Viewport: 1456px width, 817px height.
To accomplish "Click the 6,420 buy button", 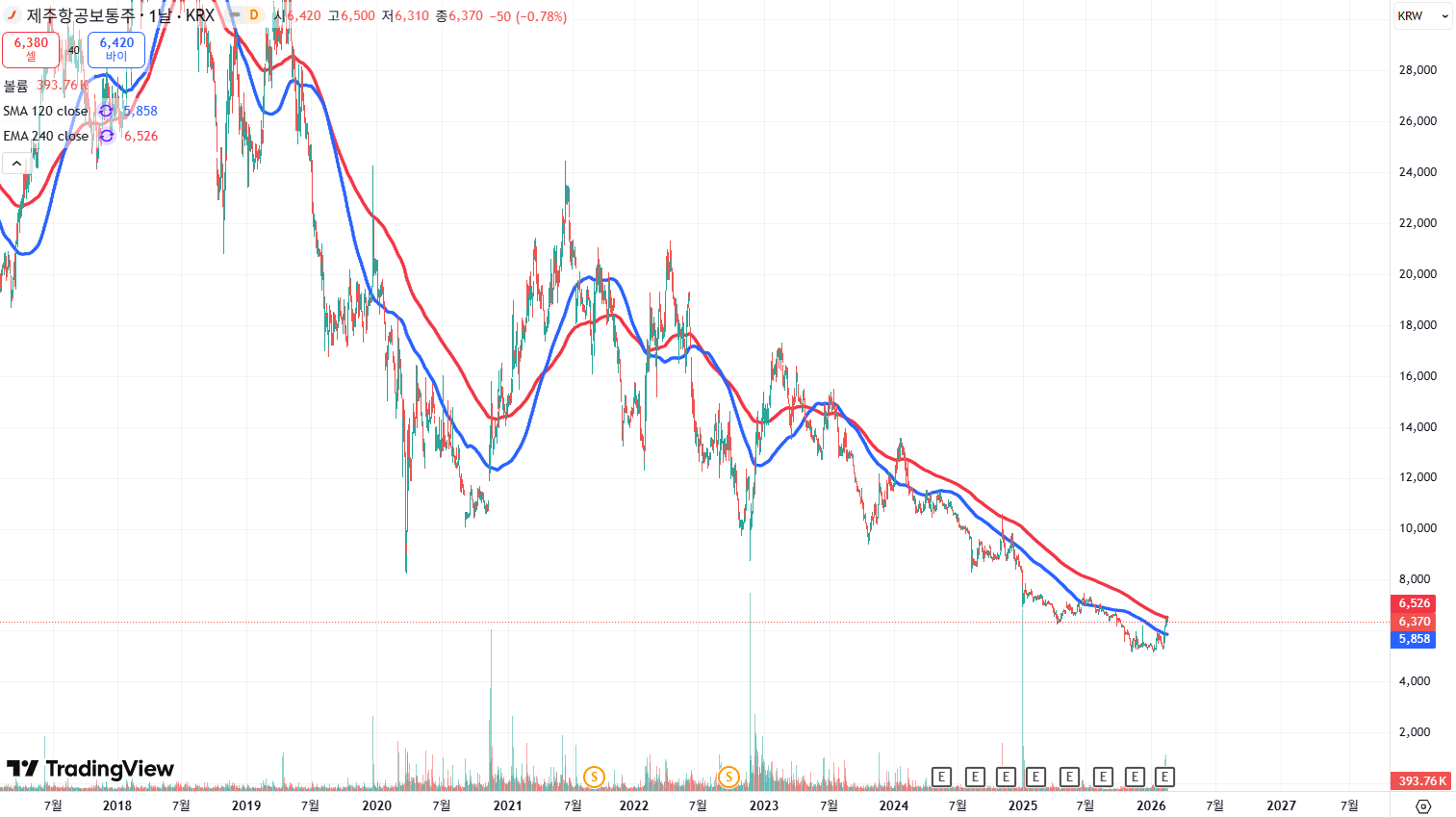I will [116, 49].
